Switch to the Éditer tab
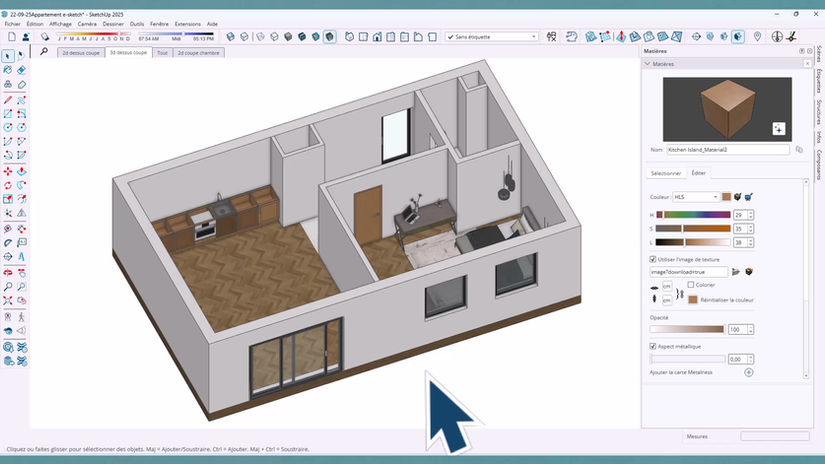825x464 pixels. click(x=699, y=173)
